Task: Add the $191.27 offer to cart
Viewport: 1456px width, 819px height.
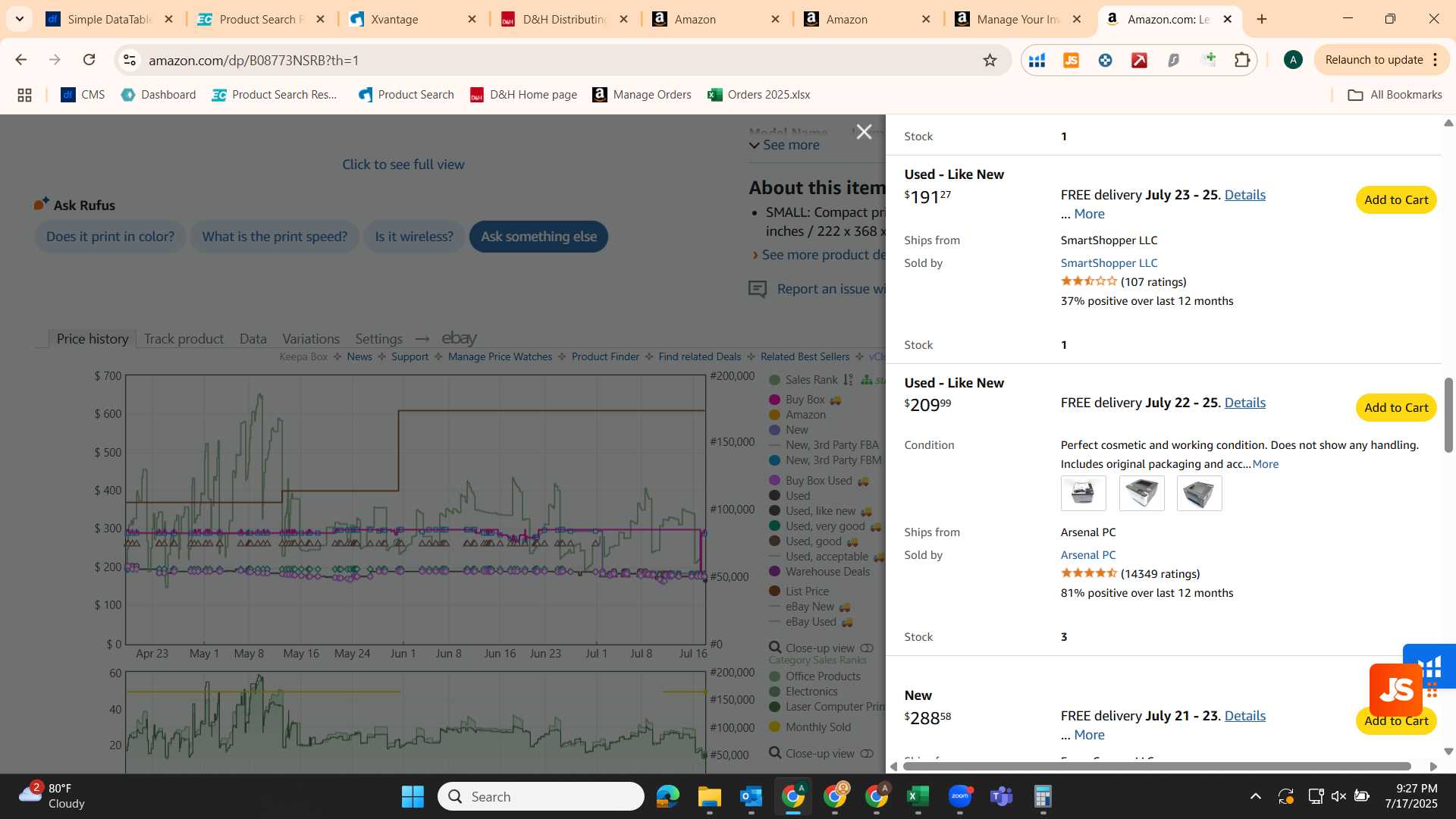Action: tap(1396, 200)
